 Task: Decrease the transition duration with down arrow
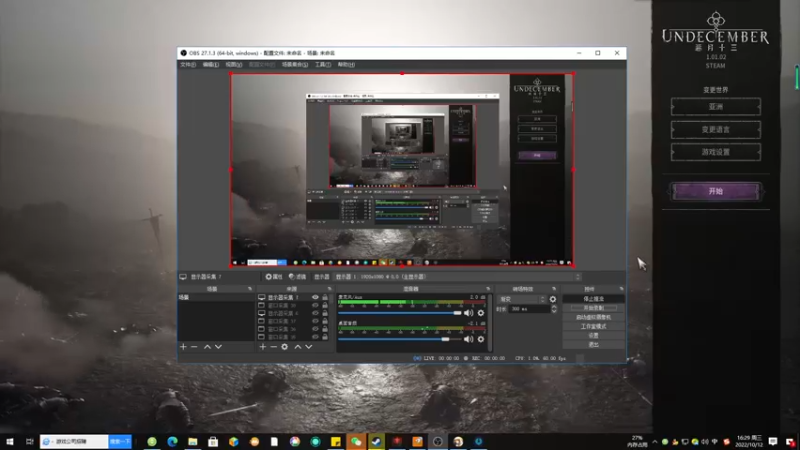tap(554, 311)
